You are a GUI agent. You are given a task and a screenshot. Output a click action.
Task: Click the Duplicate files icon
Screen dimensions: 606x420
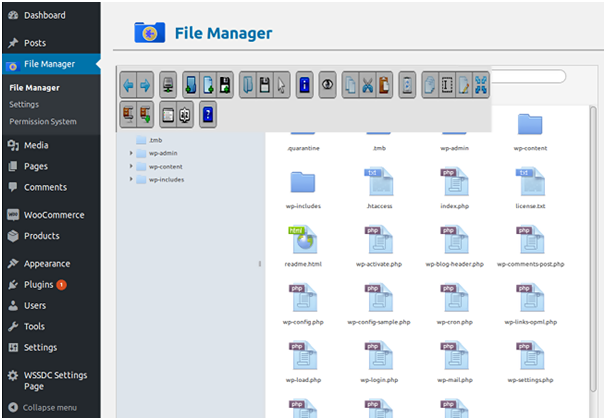tap(430, 85)
